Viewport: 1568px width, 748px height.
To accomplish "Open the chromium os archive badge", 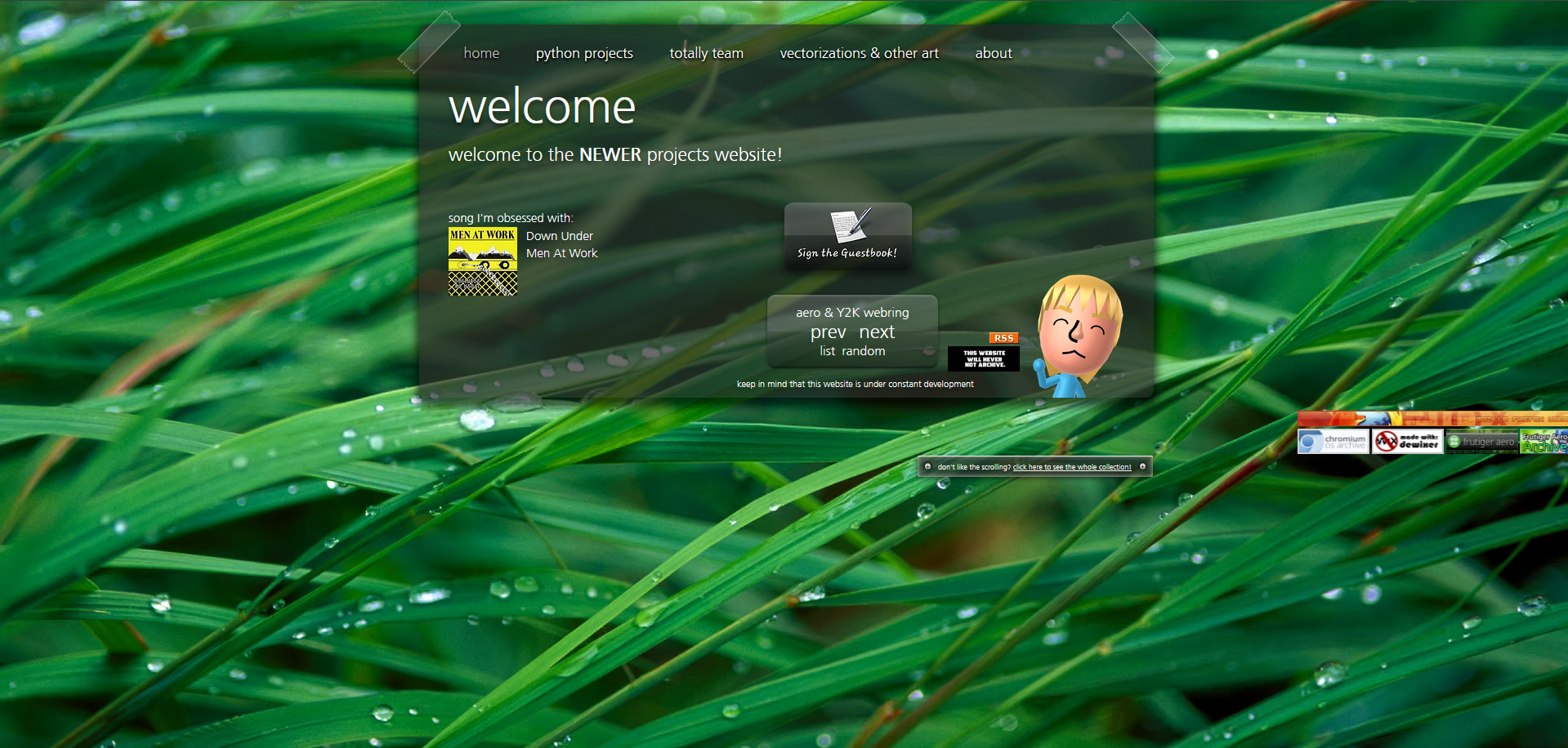I will pos(1333,442).
